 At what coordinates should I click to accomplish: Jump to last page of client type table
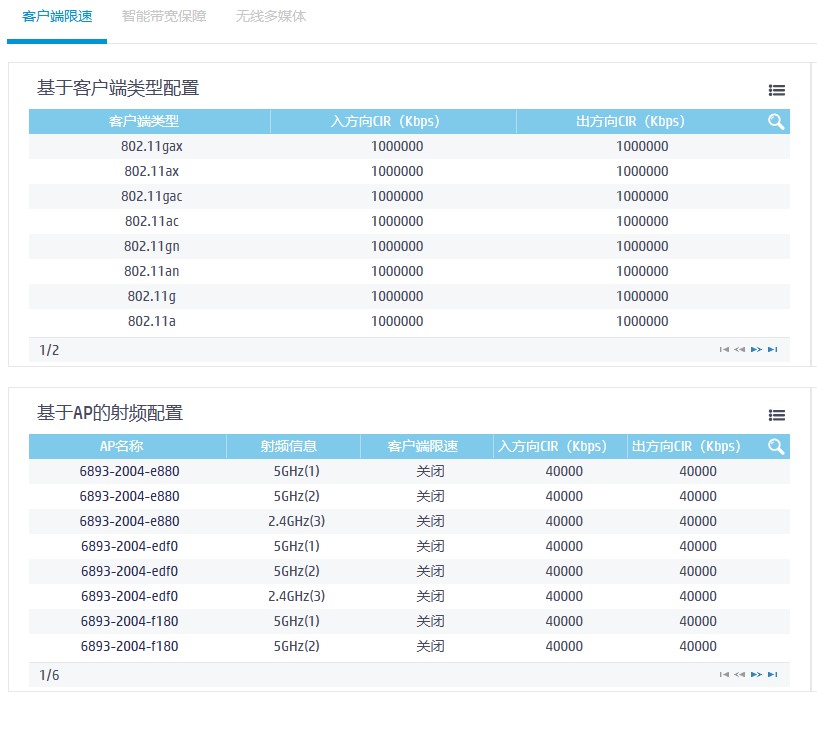pos(772,350)
